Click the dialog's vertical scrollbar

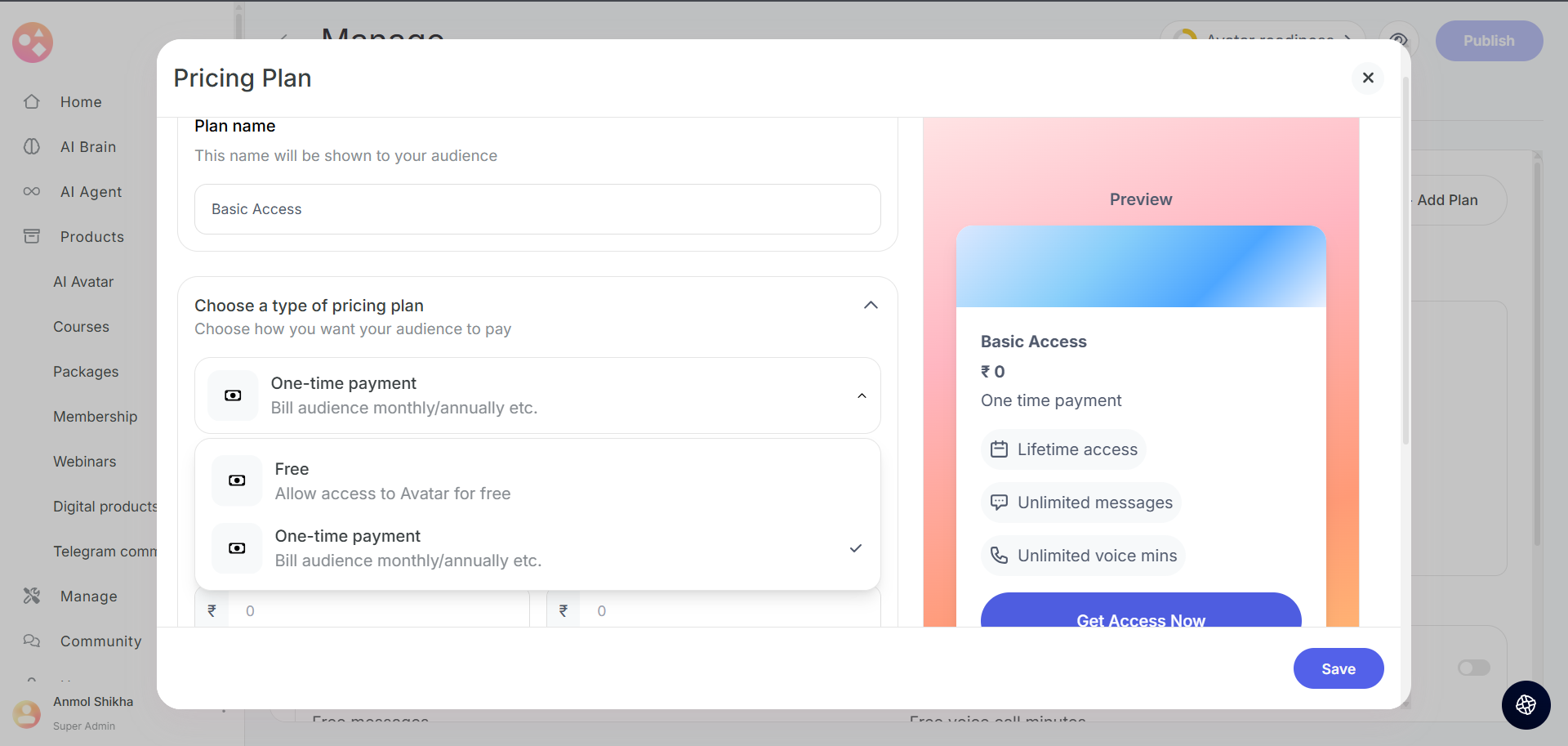[1405, 261]
